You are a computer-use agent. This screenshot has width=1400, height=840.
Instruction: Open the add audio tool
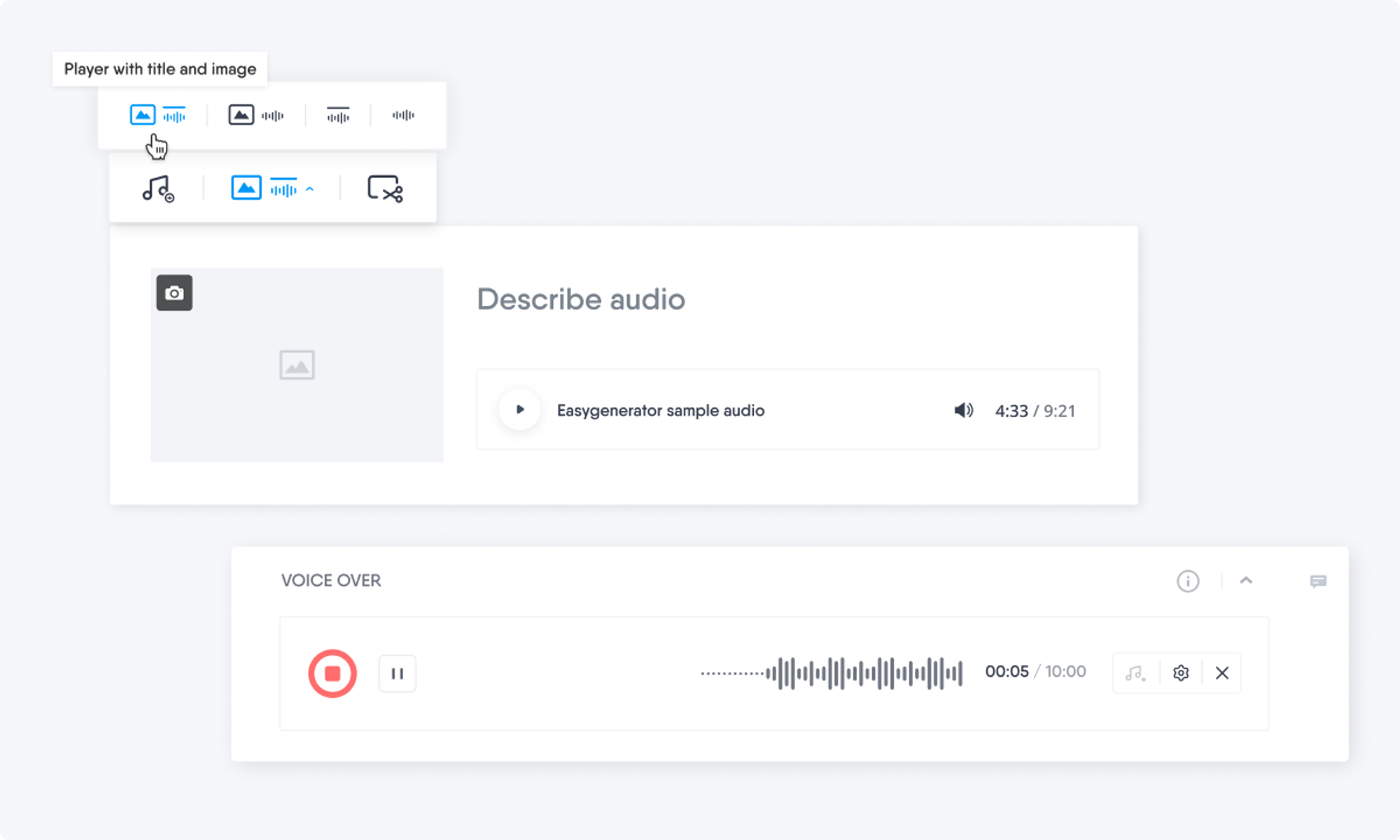point(158,187)
